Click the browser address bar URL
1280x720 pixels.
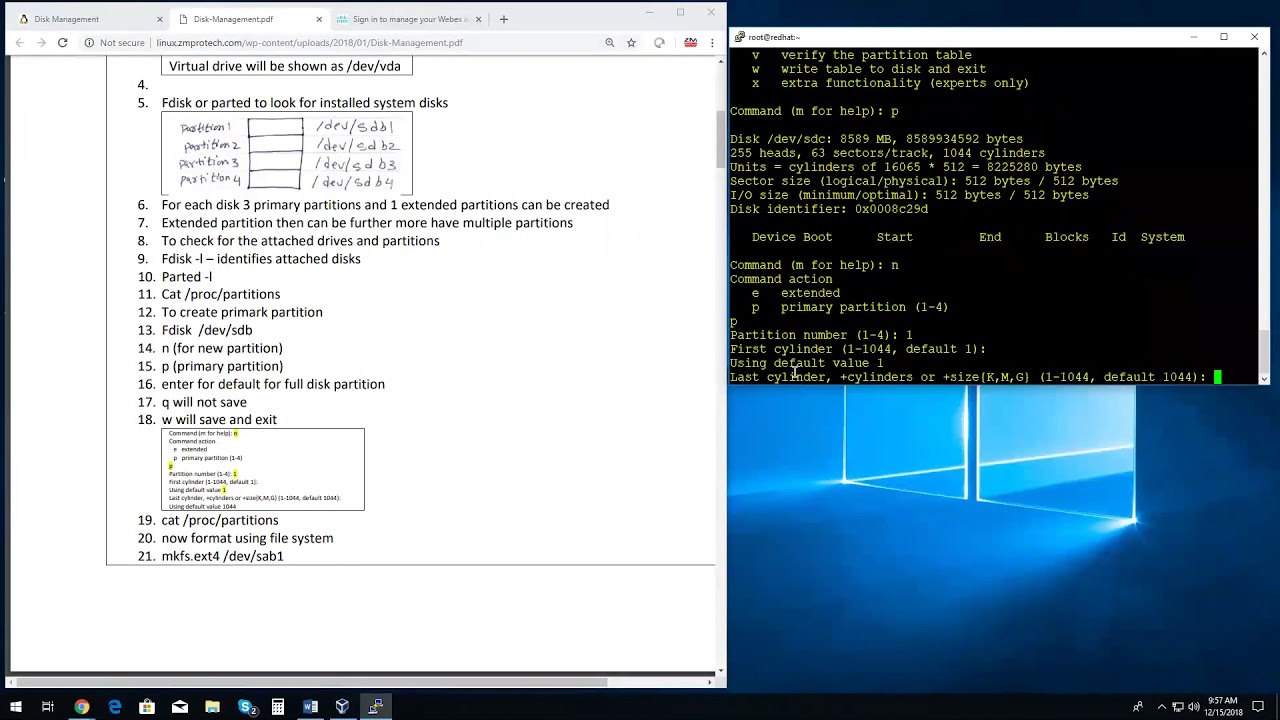pos(309,43)
